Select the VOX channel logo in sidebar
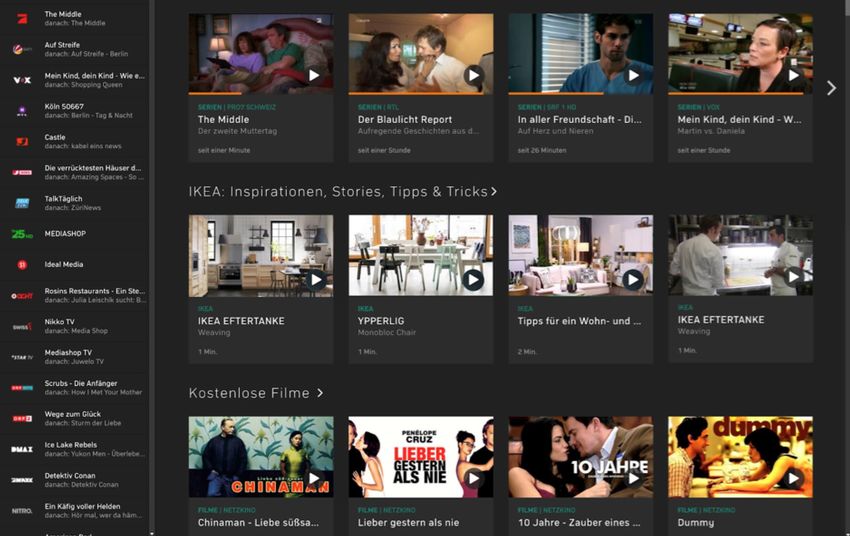 (22, 80)
